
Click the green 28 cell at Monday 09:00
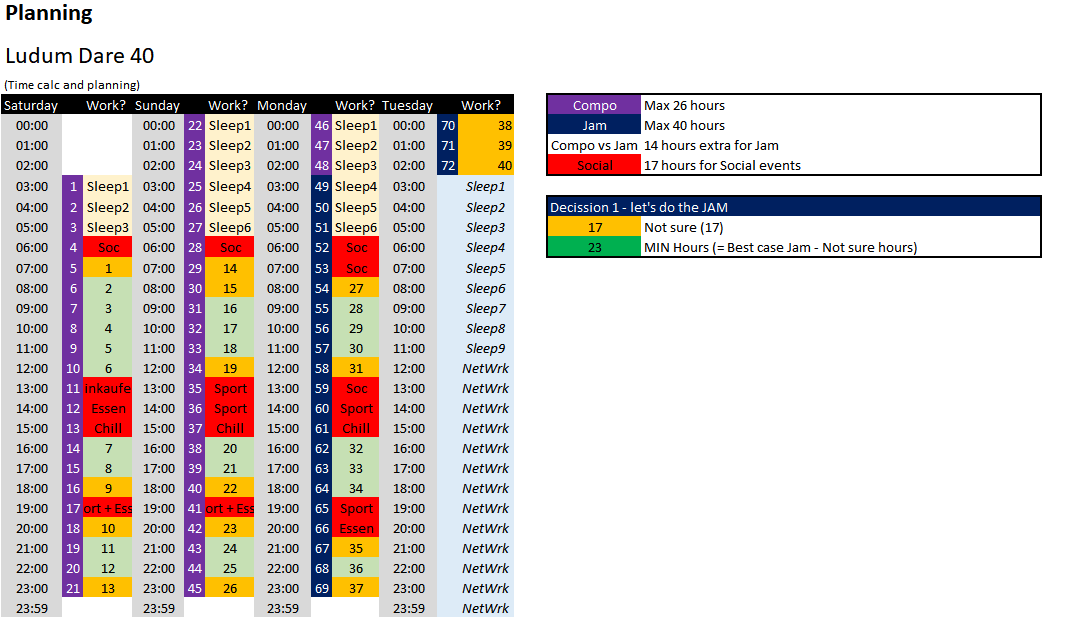(356, 308)
